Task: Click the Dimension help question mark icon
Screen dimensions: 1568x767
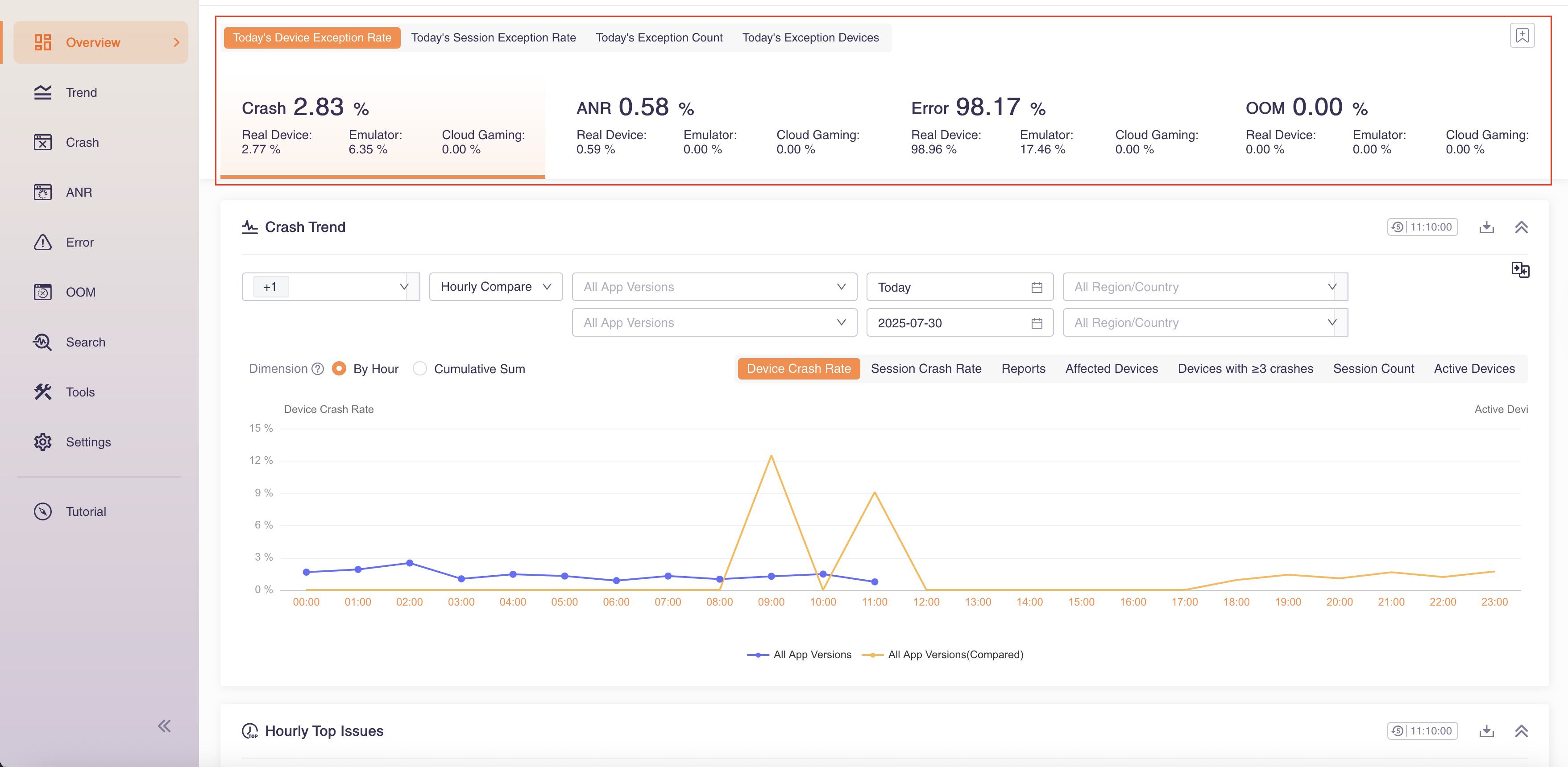Action: (x=317, y=369)
